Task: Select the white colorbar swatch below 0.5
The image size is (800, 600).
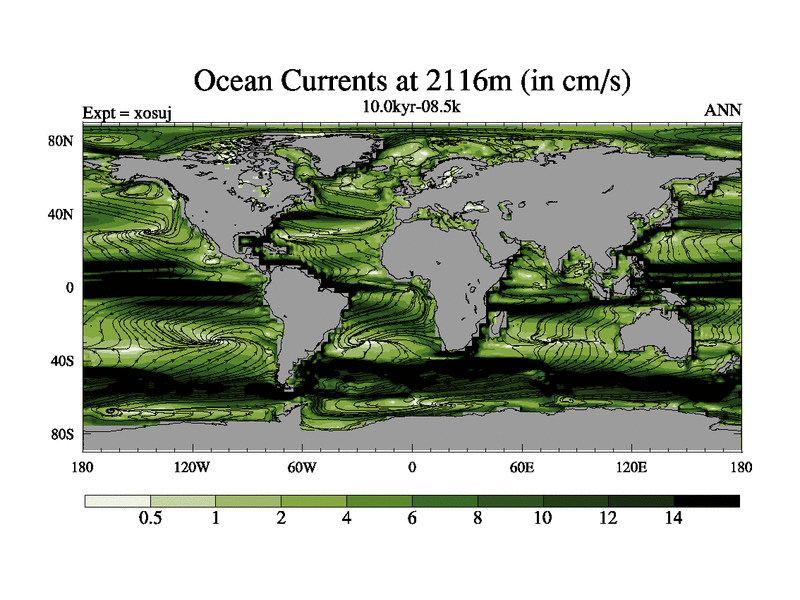Action: pyautogui.click(x=117, y=500)
